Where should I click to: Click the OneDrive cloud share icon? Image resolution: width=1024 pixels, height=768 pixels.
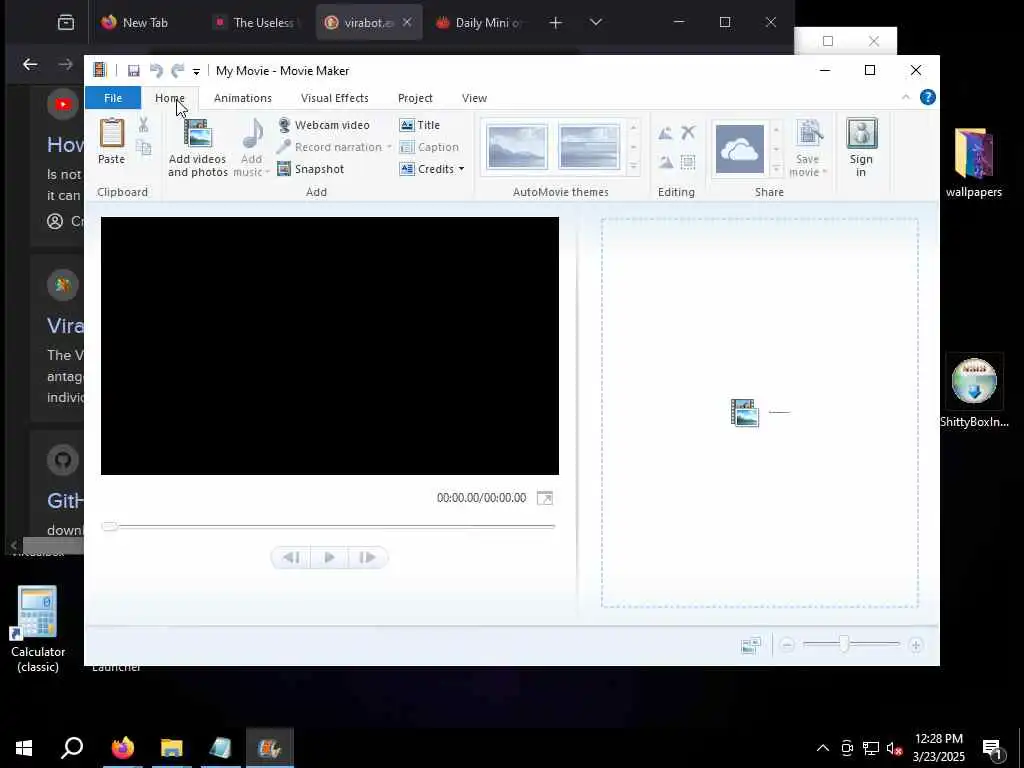pyautogui.click(x=740, y=149)
